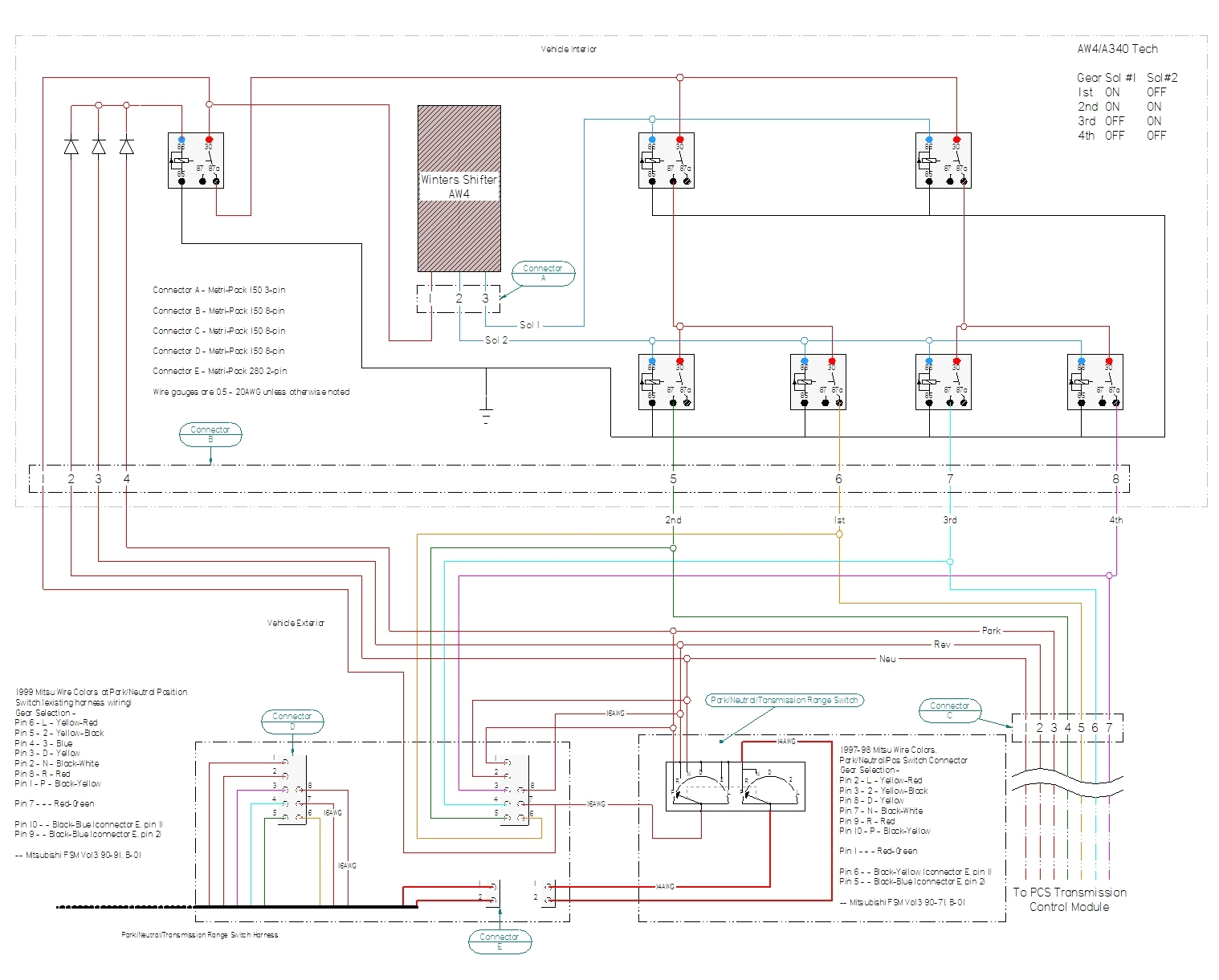The image size is (1219, 980).
Task: Click the Connector E callout at bottom
Action: [x=500, y=941]
